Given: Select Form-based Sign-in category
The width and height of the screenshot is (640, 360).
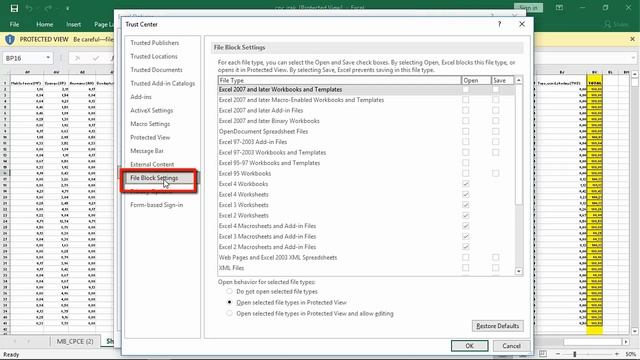Looking at the screenshot, I should click(156, 205).
